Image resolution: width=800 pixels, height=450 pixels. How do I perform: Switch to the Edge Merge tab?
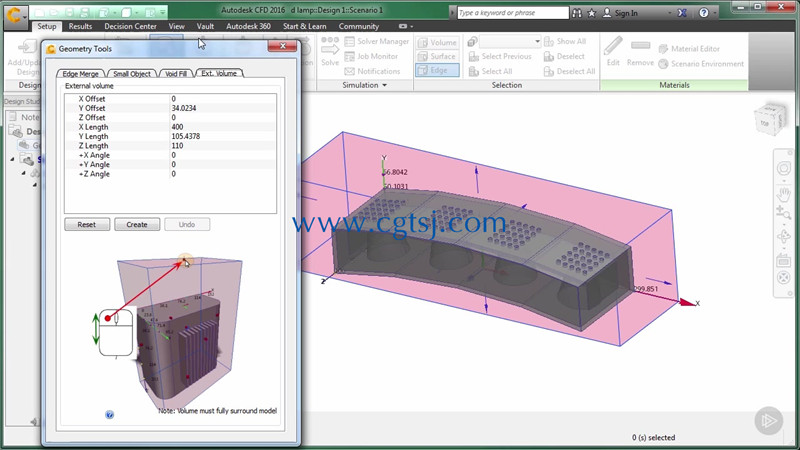tap(80, 73)
